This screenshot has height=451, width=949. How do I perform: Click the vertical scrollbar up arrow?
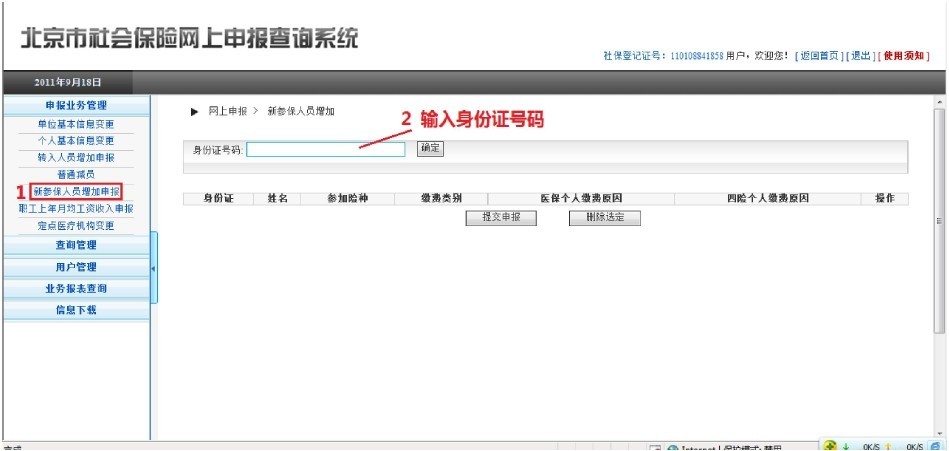tap(939, 103)
